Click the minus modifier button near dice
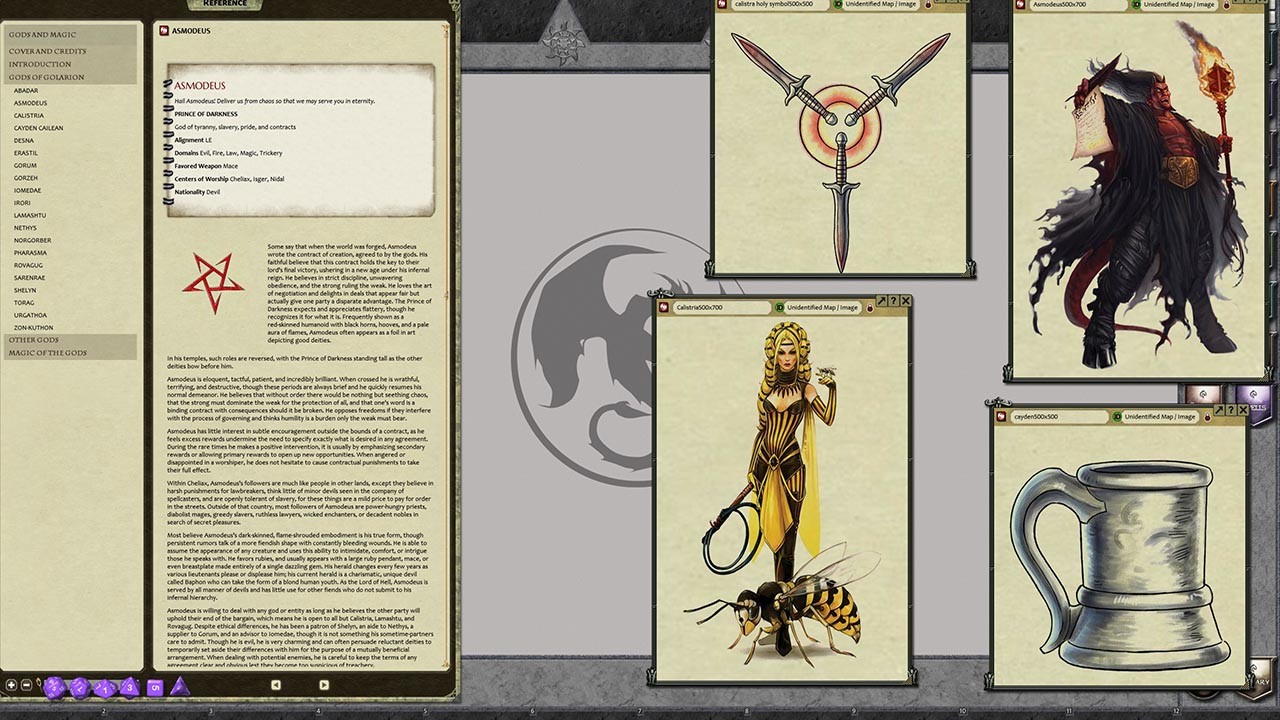 26,685
